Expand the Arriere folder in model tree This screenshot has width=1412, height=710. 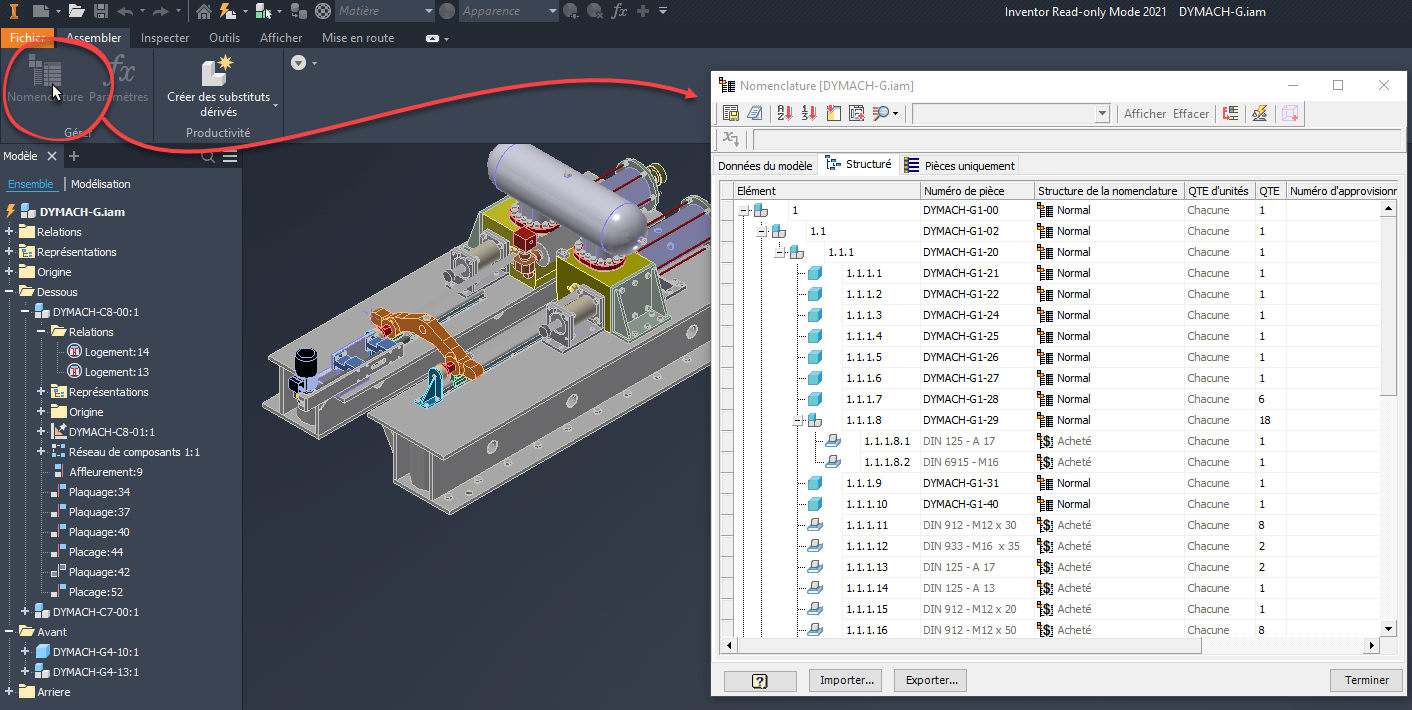10,692
